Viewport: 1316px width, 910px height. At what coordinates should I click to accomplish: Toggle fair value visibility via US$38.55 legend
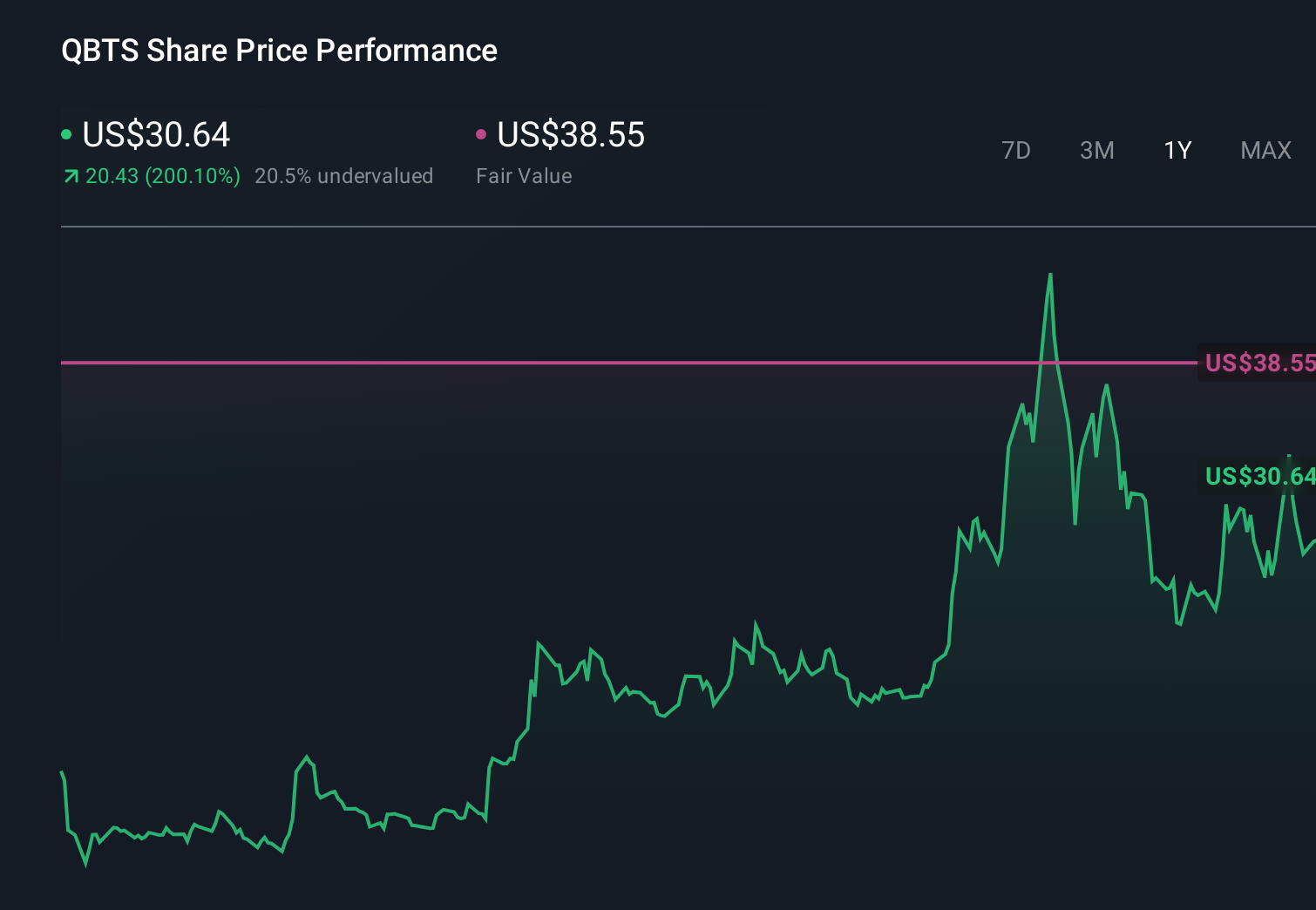(x=570, y=135)
